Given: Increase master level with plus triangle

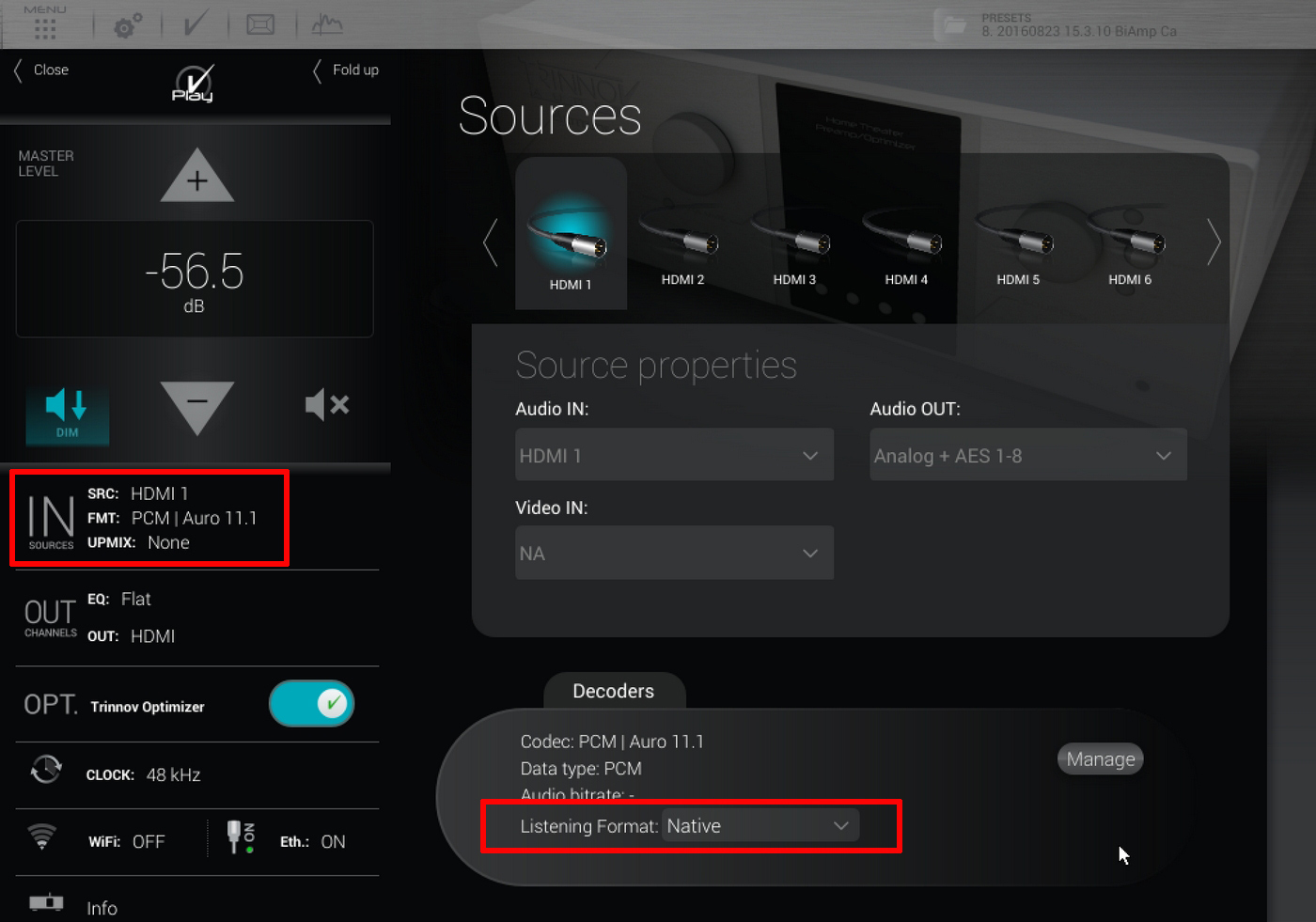Looking at the screenshot, I should [x=196, y=178].
